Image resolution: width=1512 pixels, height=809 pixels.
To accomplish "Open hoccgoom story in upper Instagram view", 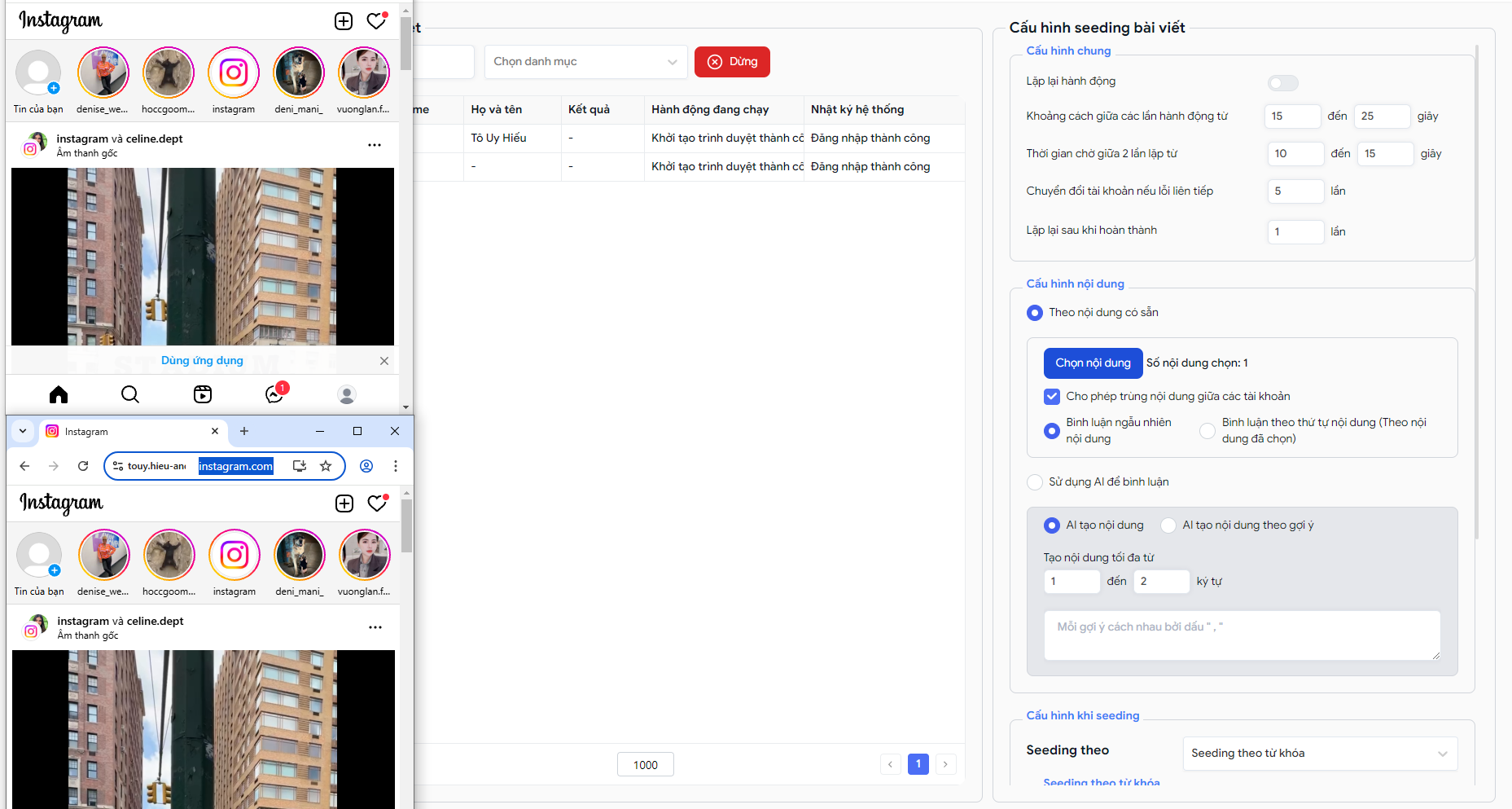I will point(169,81).
